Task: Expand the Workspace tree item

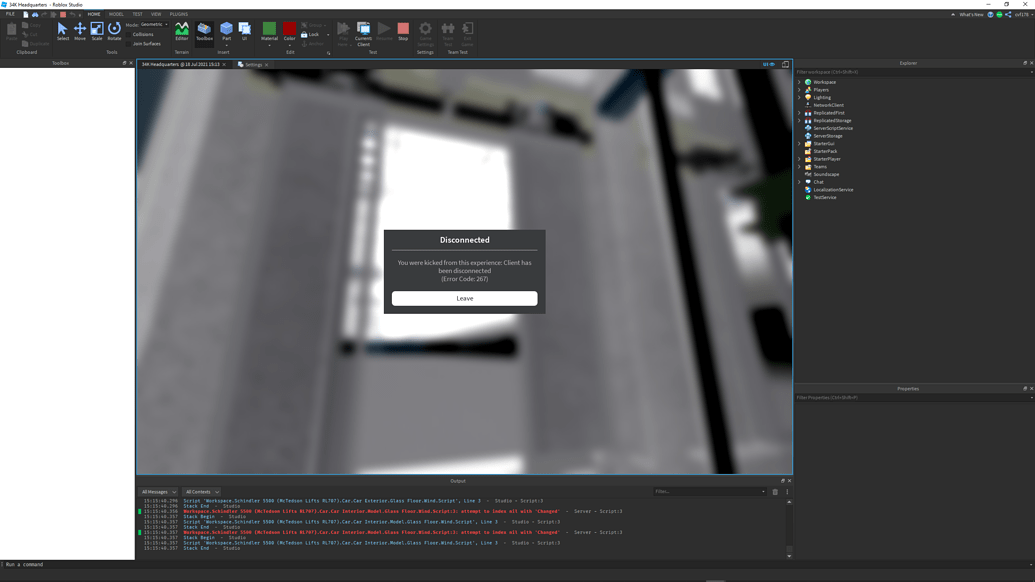Action: [x=799, y=82]
